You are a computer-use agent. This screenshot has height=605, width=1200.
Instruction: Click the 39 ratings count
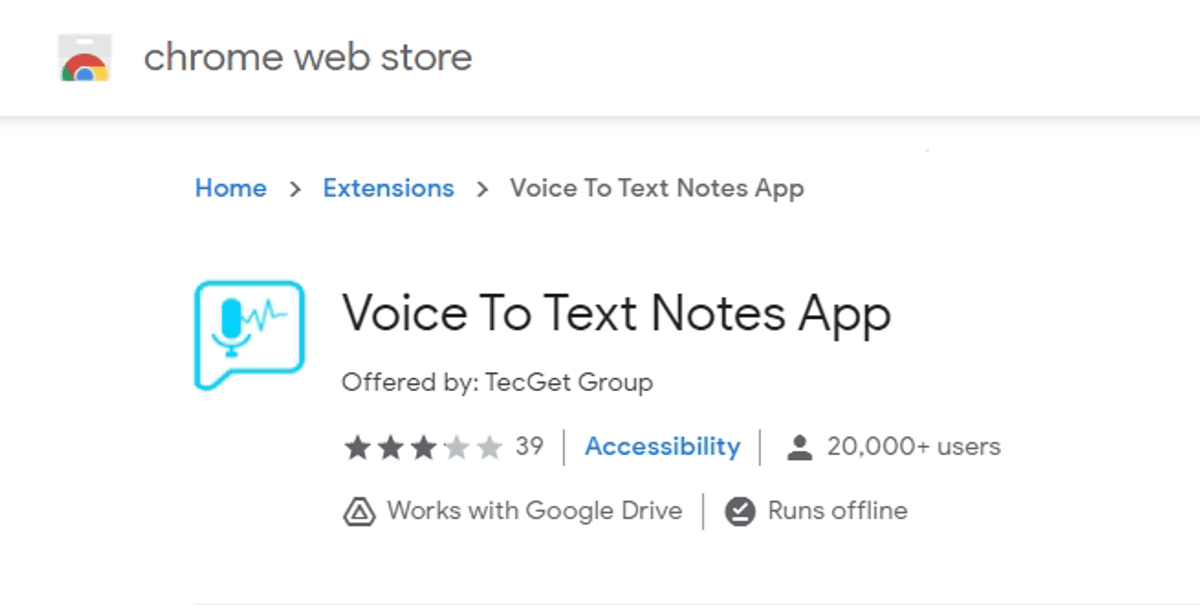(x=529, y=446)
